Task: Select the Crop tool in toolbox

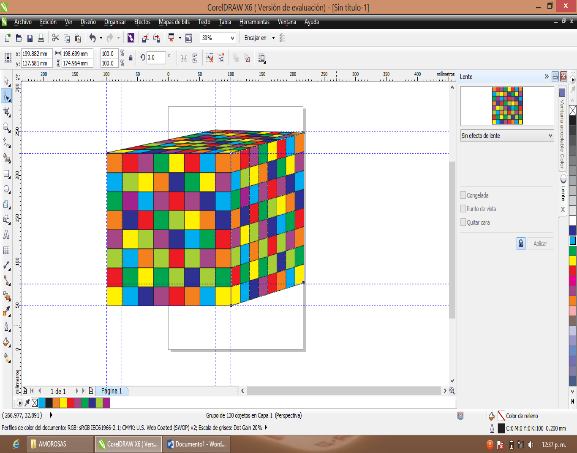Action: [7, 112]
